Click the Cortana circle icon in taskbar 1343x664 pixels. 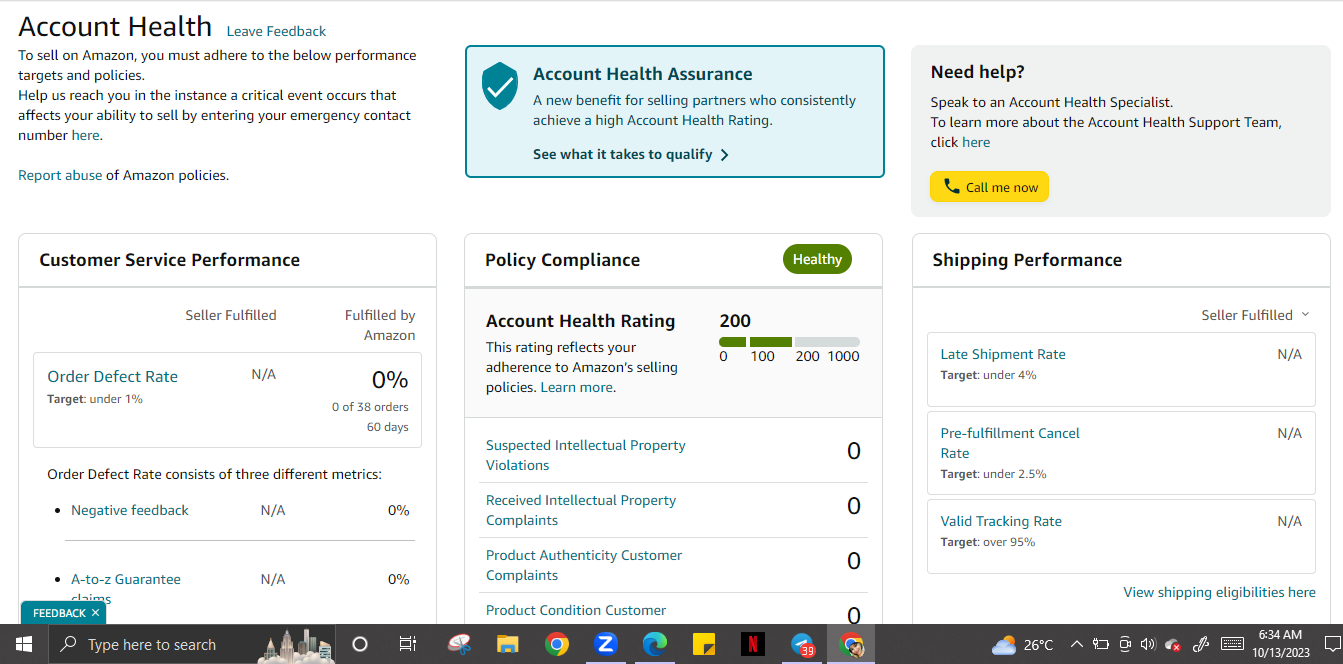click(360, 644)
